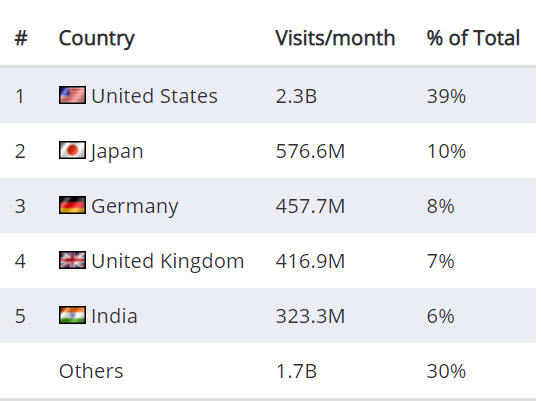The image size is (541, 401).
Task: Open the Germany country name
Action: [135, 206]
